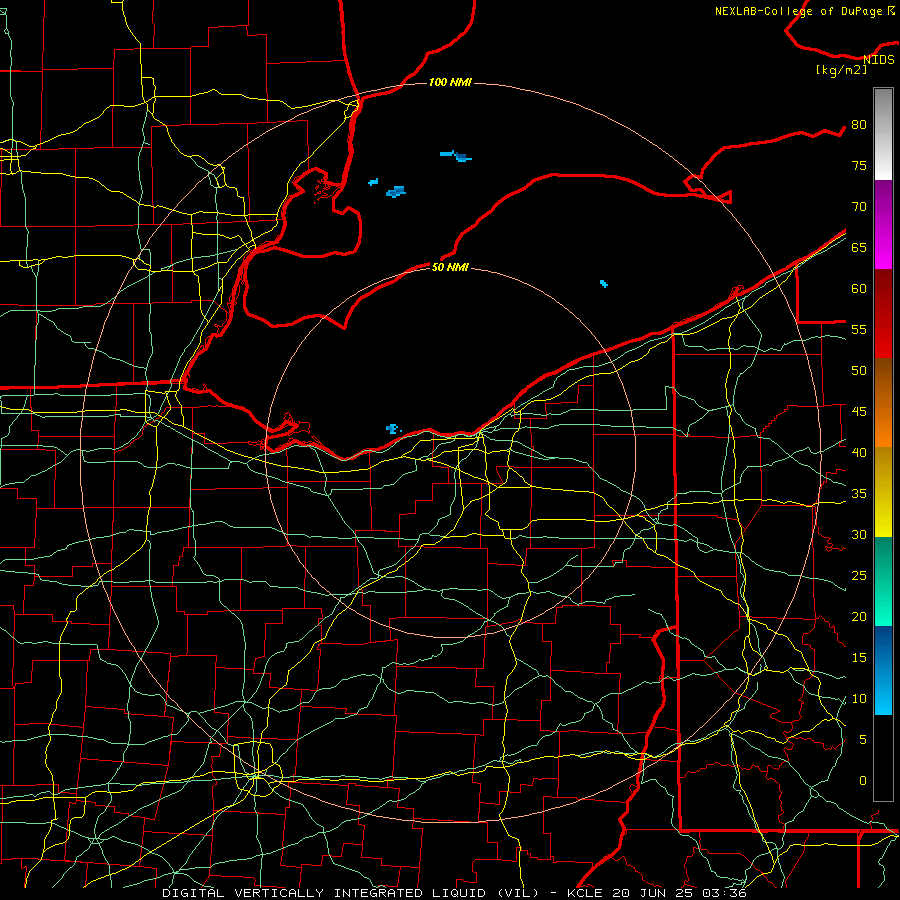This screenshot has width=900, height=900.
Task: Click the 15 value on the color scale
Action: click(859, 658)
